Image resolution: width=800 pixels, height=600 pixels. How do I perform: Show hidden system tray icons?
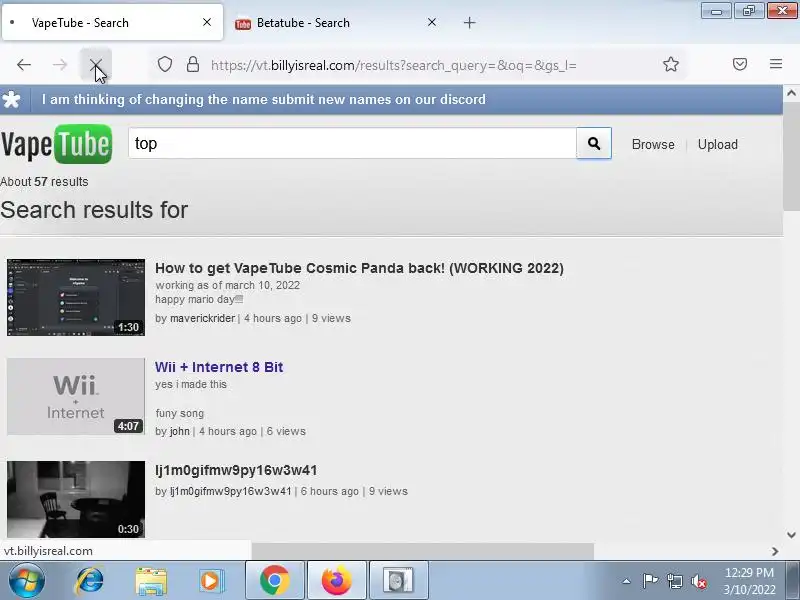(627, 581)
